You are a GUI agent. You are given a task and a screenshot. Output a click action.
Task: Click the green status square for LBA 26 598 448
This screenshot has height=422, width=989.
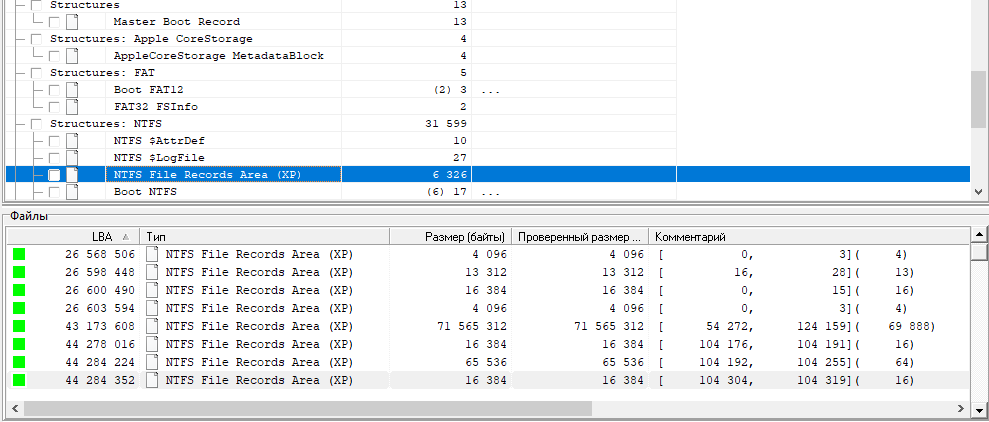(x=19, y=273)
